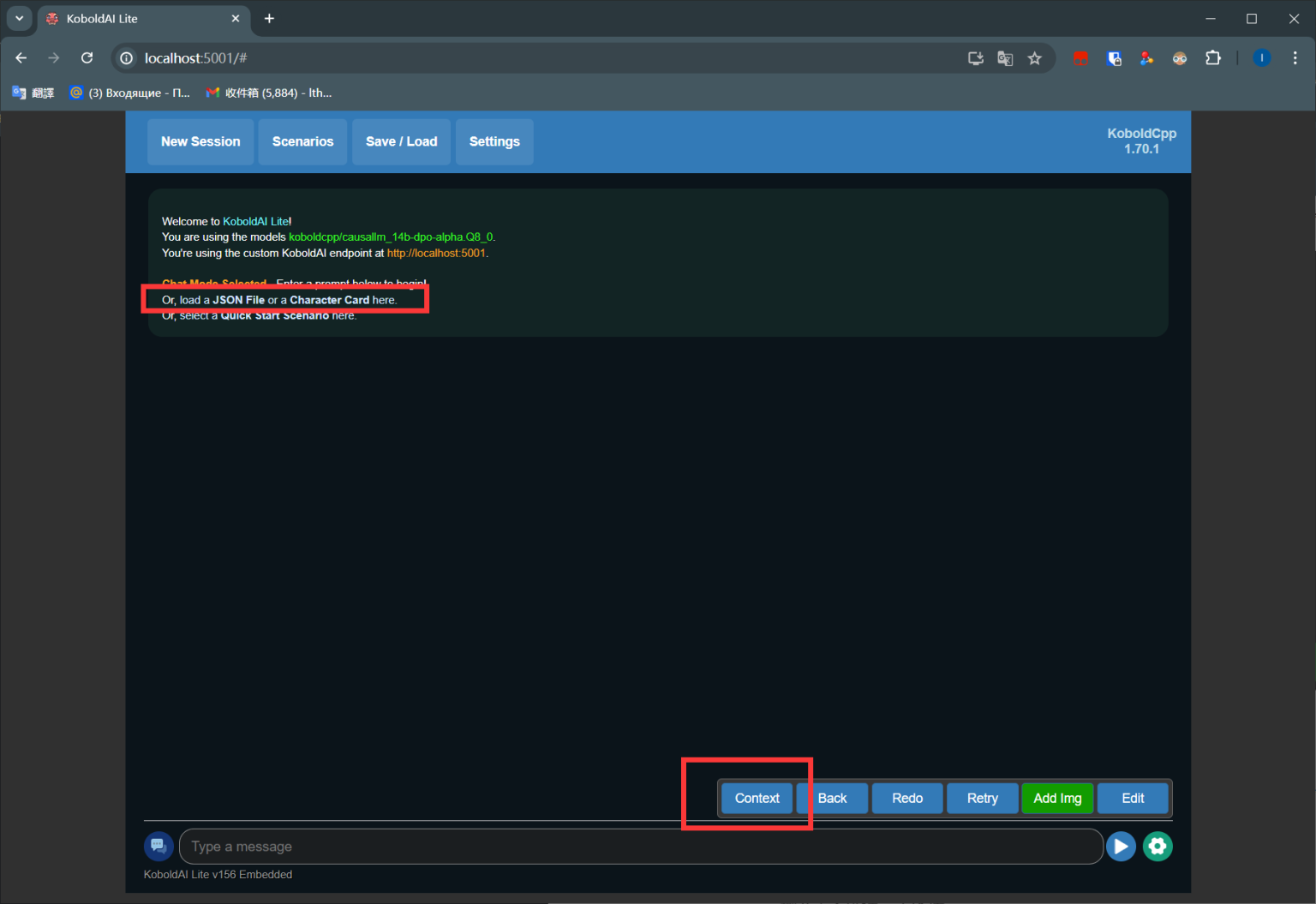
Task: Click the Context button
Action: 757,798
